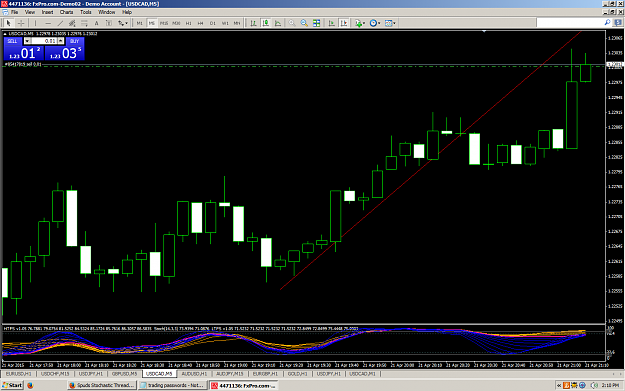This screenshot has height=391, width=625.
Task: Select the equidistant channel tool
Action: coord(72,23)
